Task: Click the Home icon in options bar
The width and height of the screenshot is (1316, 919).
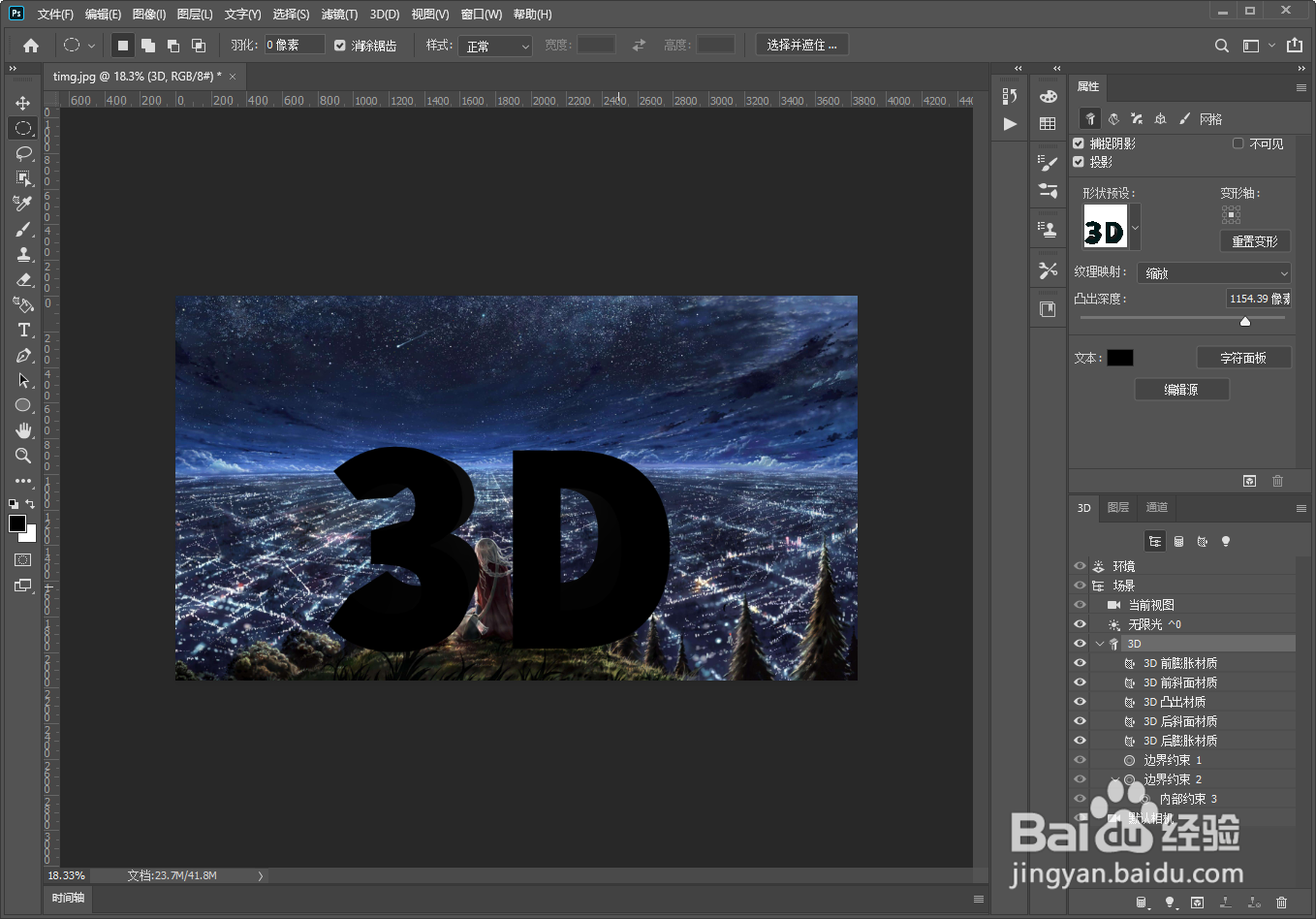Action: [x=31, y=46]
